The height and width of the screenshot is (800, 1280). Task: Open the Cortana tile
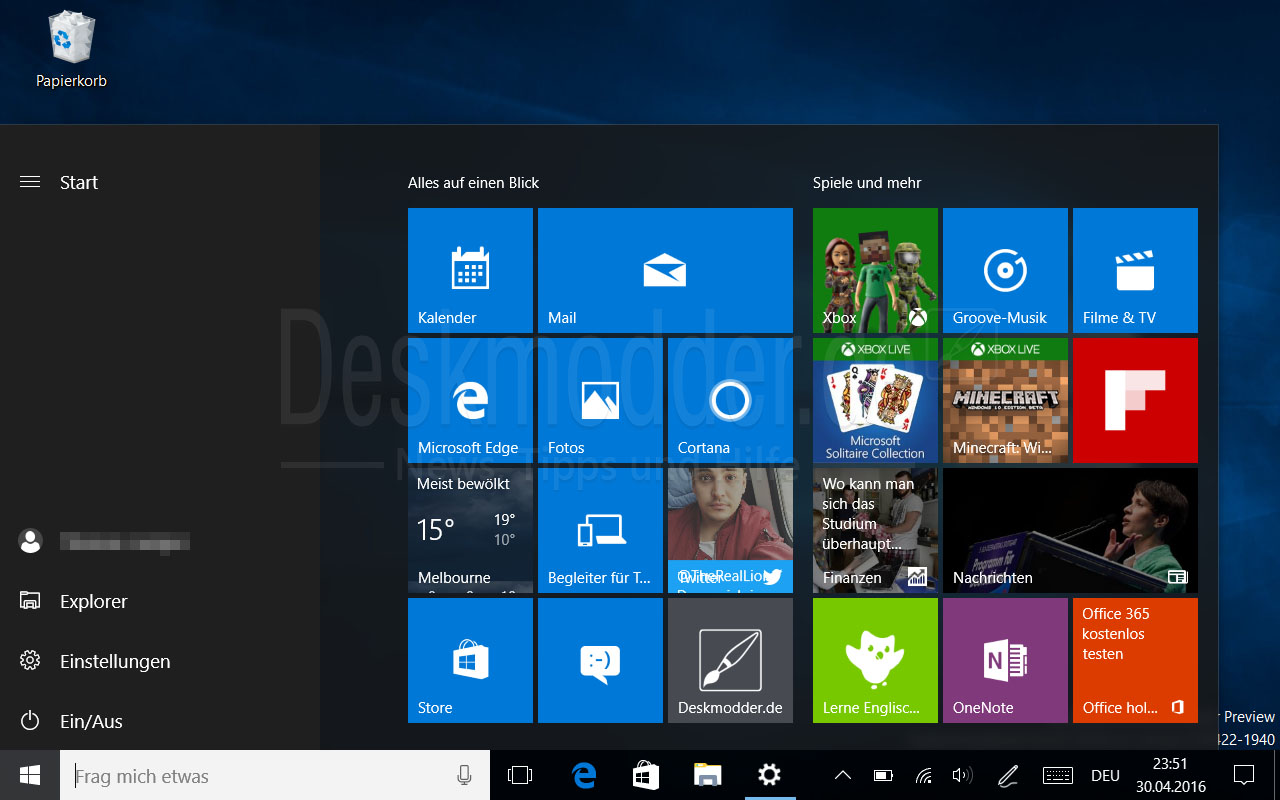[x=730, y=400]
